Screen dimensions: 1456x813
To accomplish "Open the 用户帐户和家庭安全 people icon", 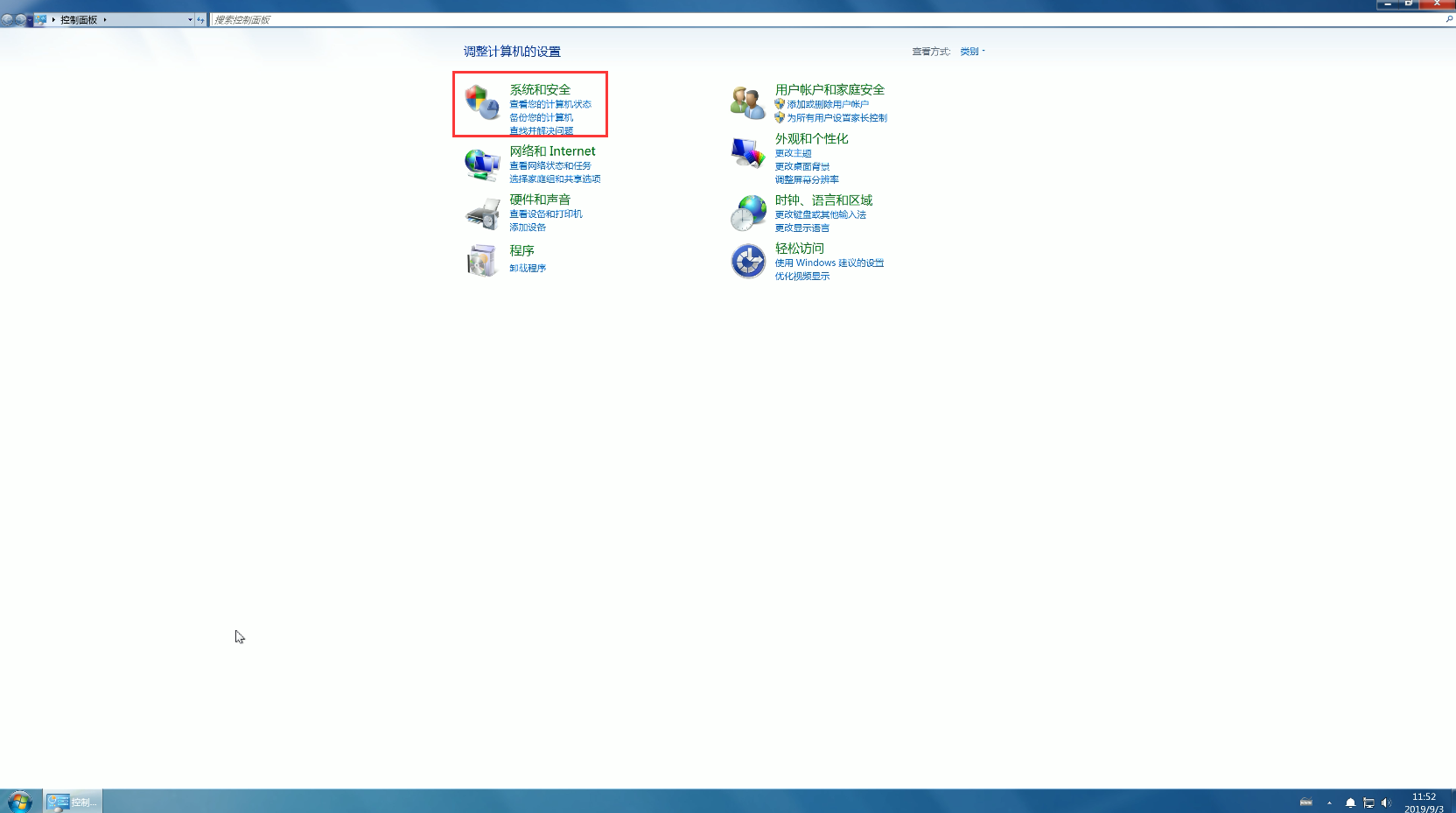I will (748, 102).
